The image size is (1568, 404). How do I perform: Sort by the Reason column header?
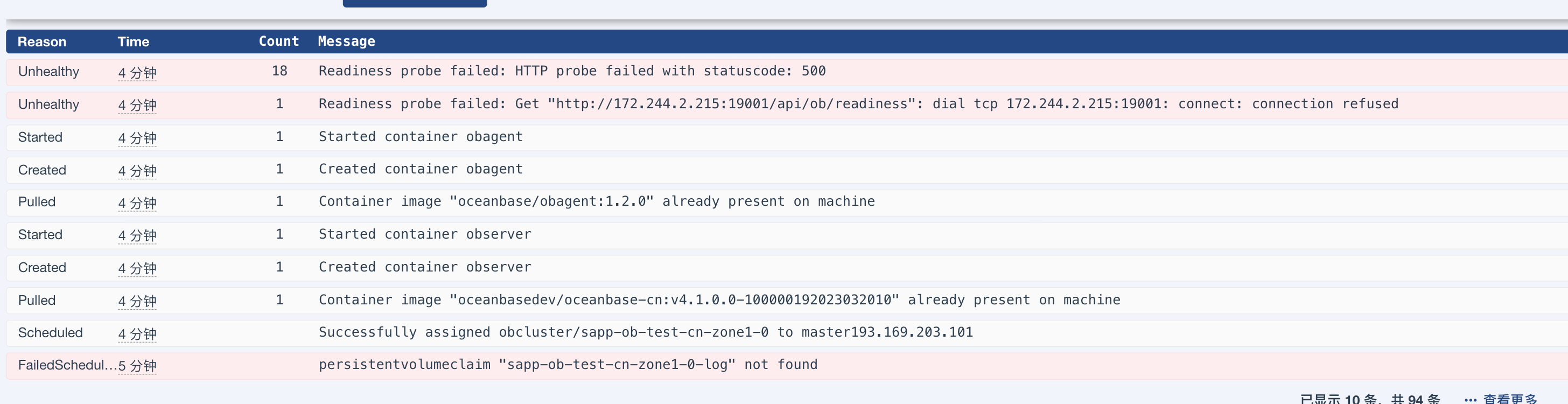pos(42,41)
